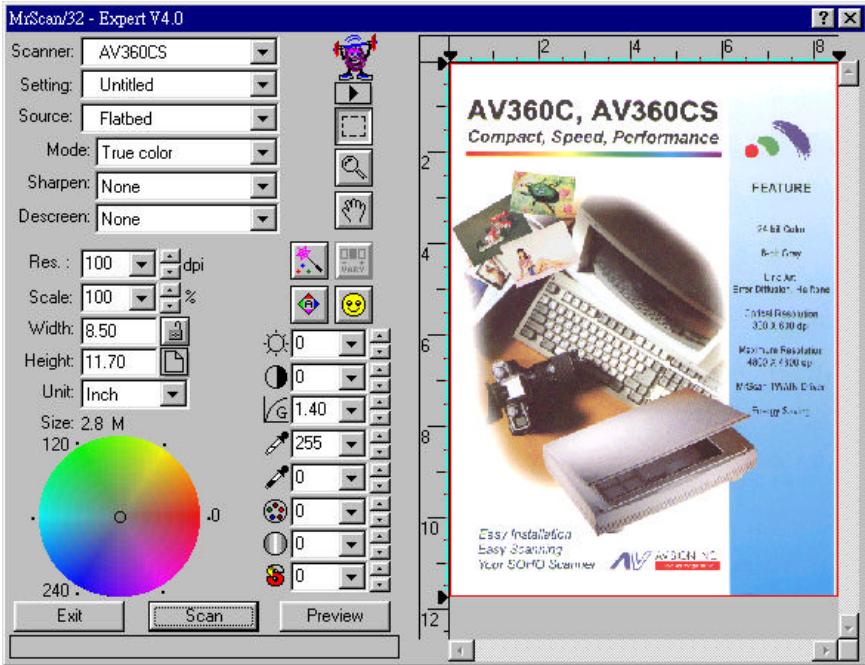
Task: Click the auto color diamond icon
Action: pyautogui.click(x=309, y=304)
